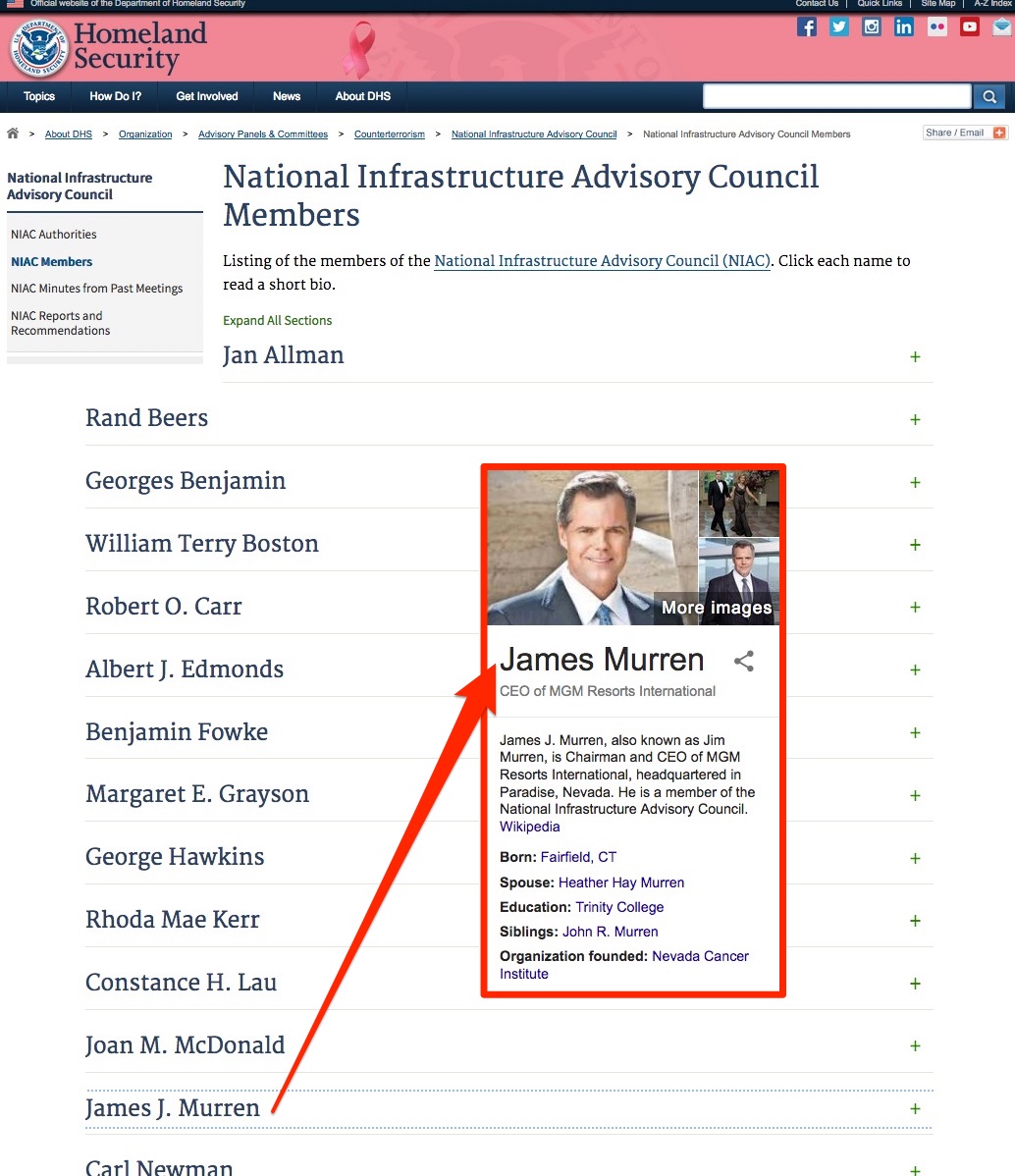
Task: Open Quick Links in the top bar
Action: point(880,4)
